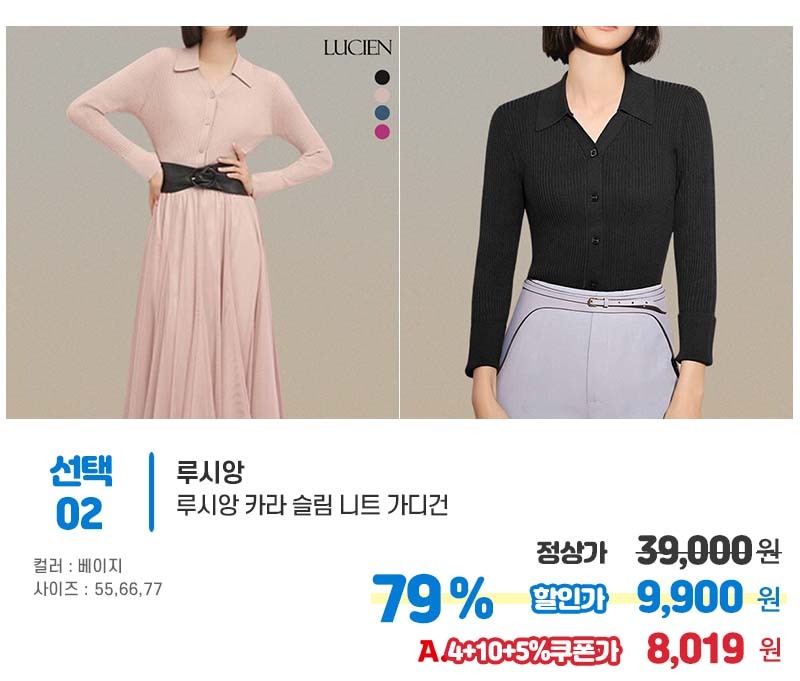The width and height of the screenshot is (800, 681).
Task: Open the black cardigan model photo
Action: point(596,222)
